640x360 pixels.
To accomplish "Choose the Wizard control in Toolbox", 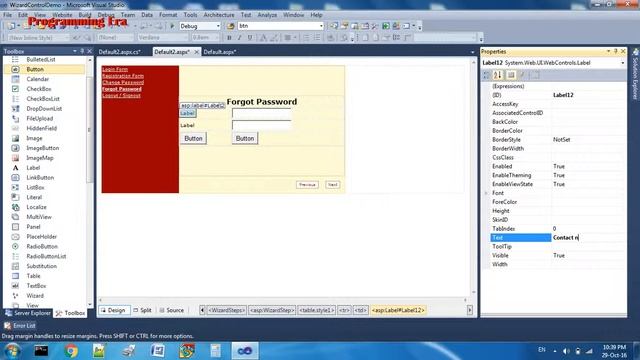I will [44, 296].
